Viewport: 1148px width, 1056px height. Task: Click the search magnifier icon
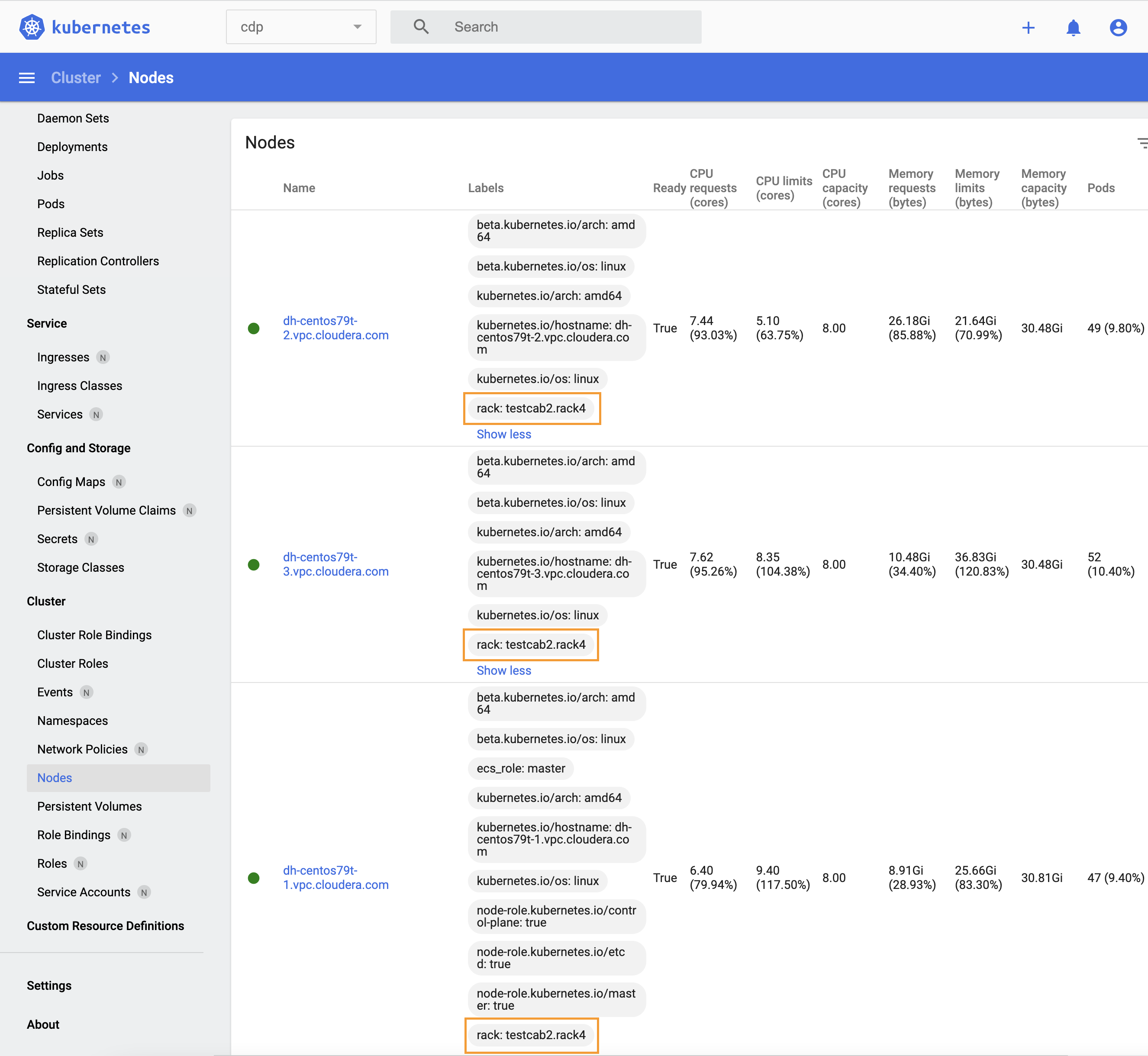pos(421,27)
